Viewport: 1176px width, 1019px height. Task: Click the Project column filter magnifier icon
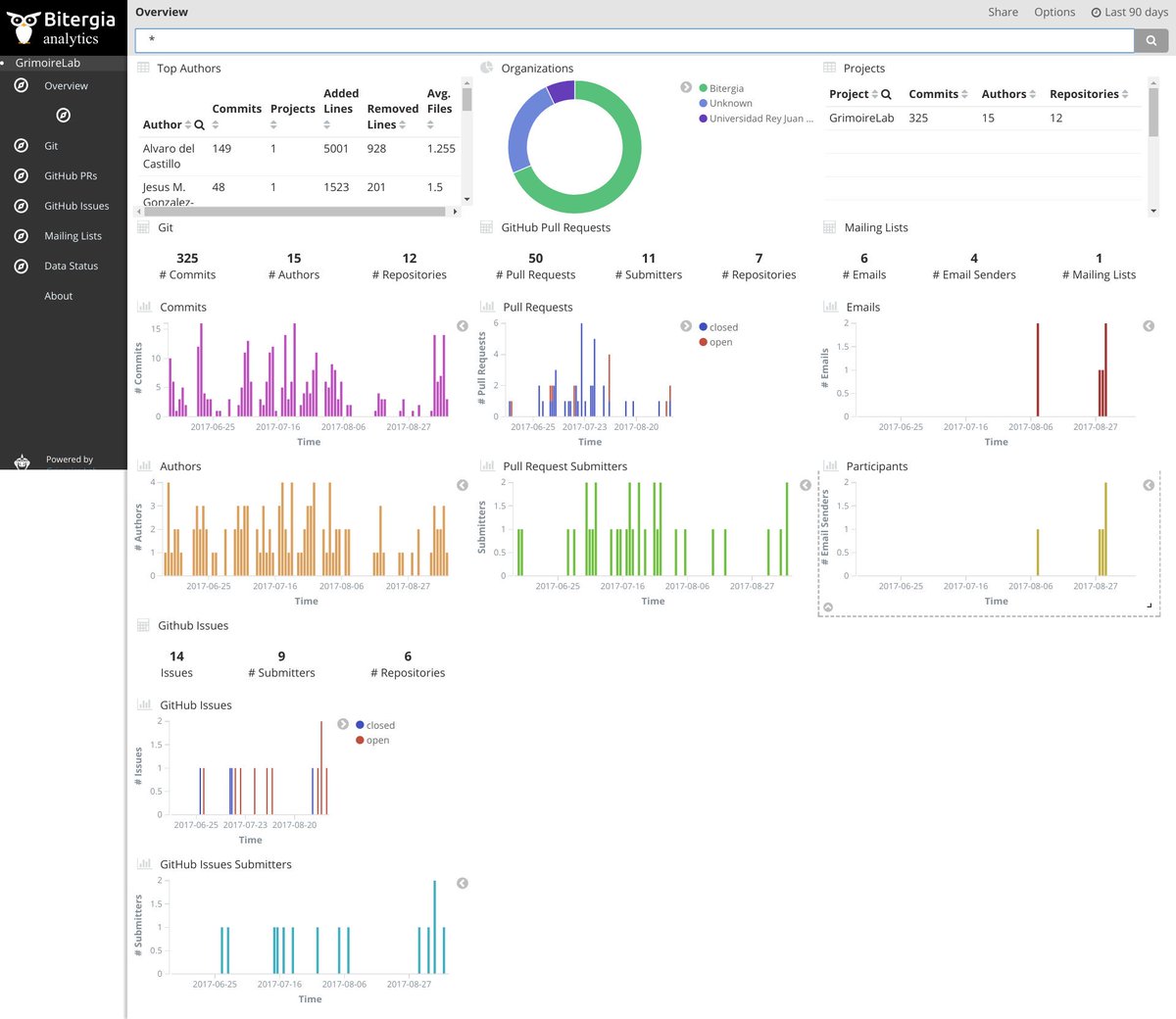click(886, 95)
